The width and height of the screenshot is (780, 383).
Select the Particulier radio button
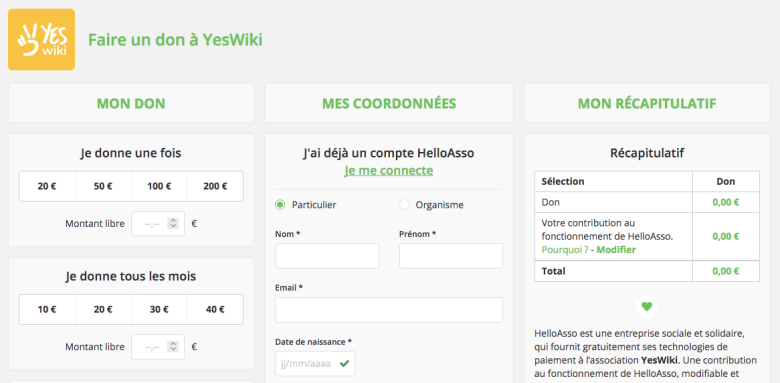coord(280,204)
